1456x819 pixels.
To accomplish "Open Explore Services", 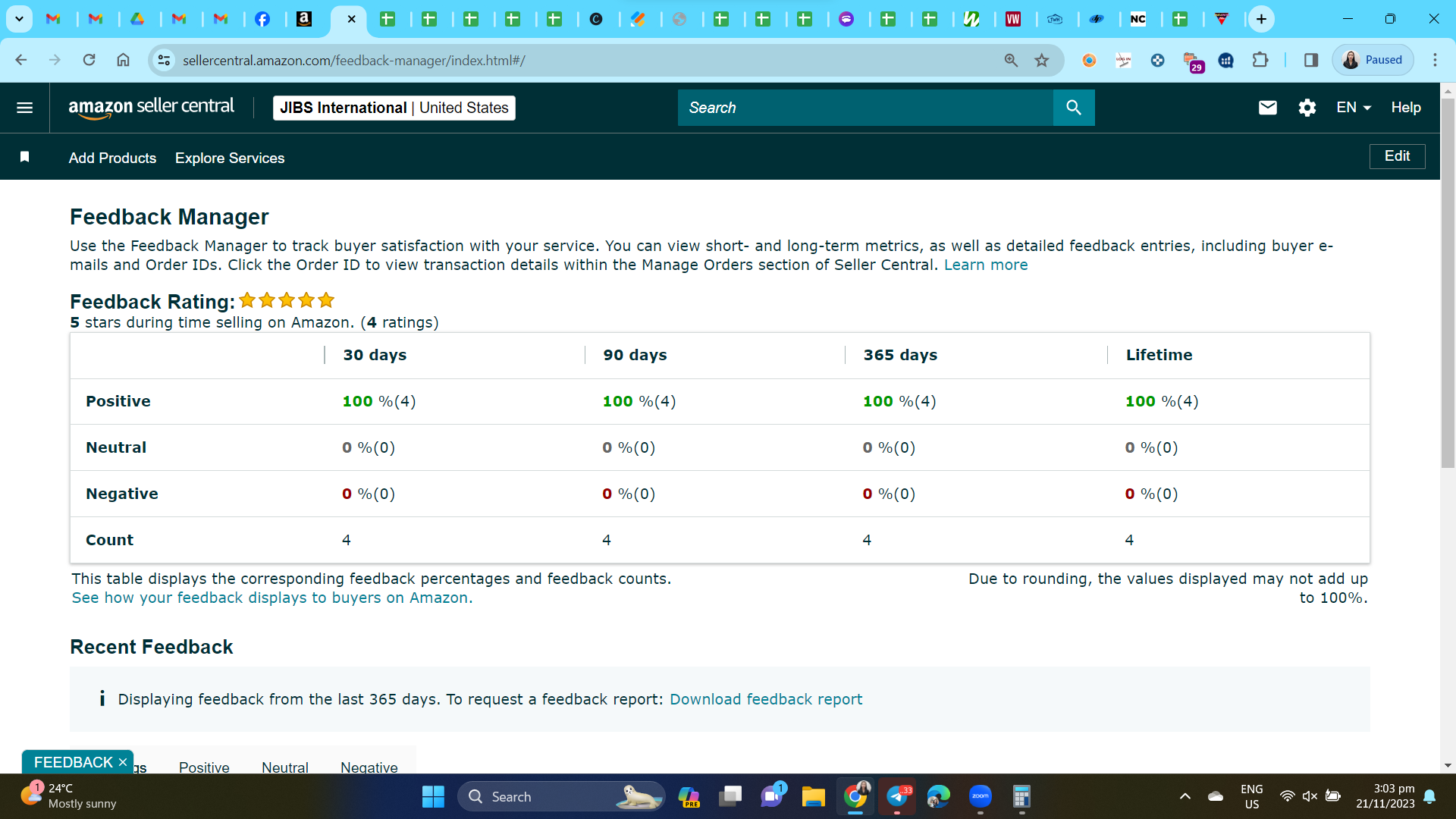I will pyautogui.click(x=230, y=158).
